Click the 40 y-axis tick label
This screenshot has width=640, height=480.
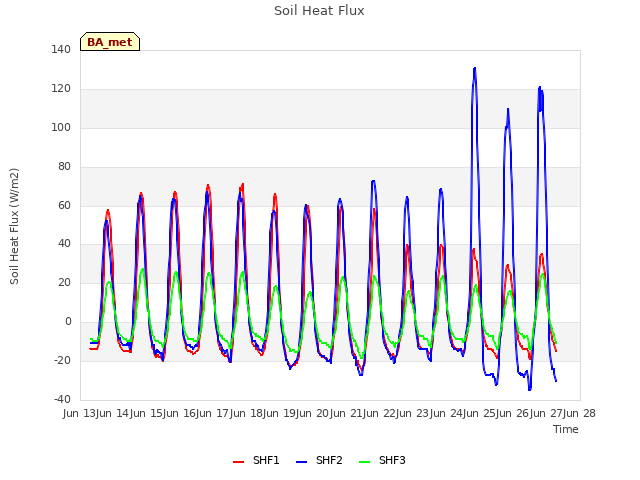64,244
